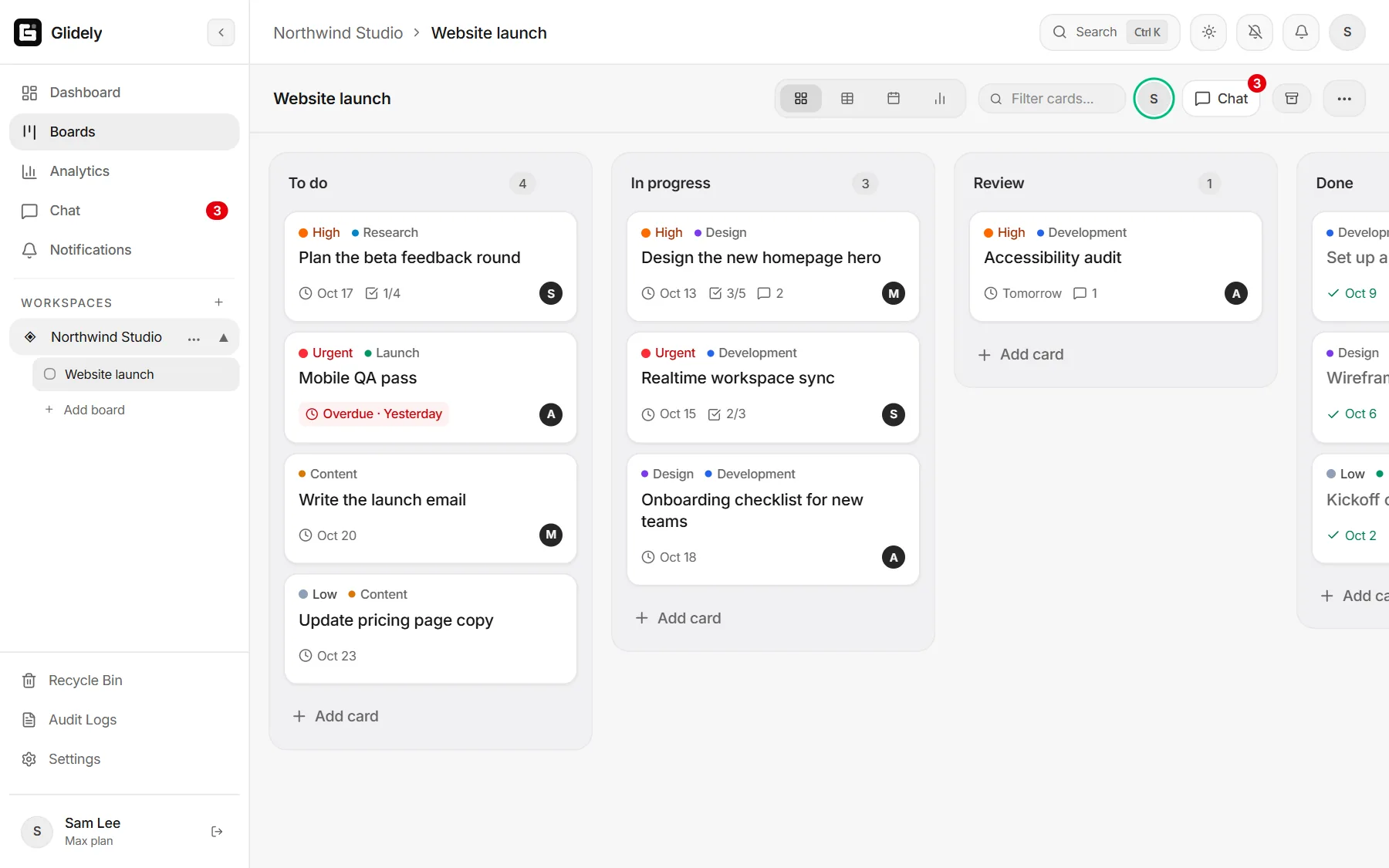Add card to the Review column
This screenshot has width=1389, height=868.
1022,354
